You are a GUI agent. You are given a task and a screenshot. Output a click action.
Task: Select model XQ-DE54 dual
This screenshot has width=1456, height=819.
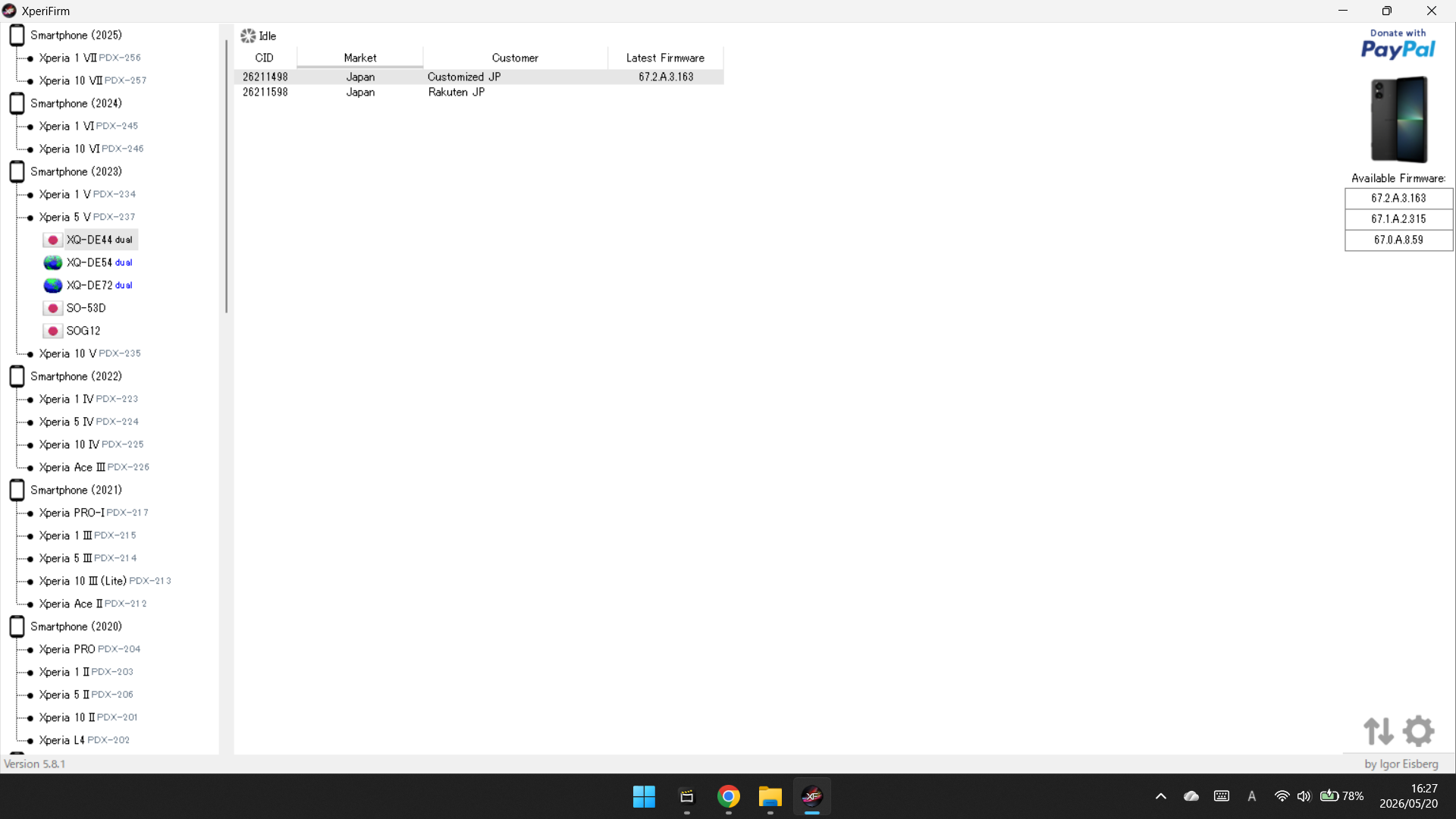(99, 262)
